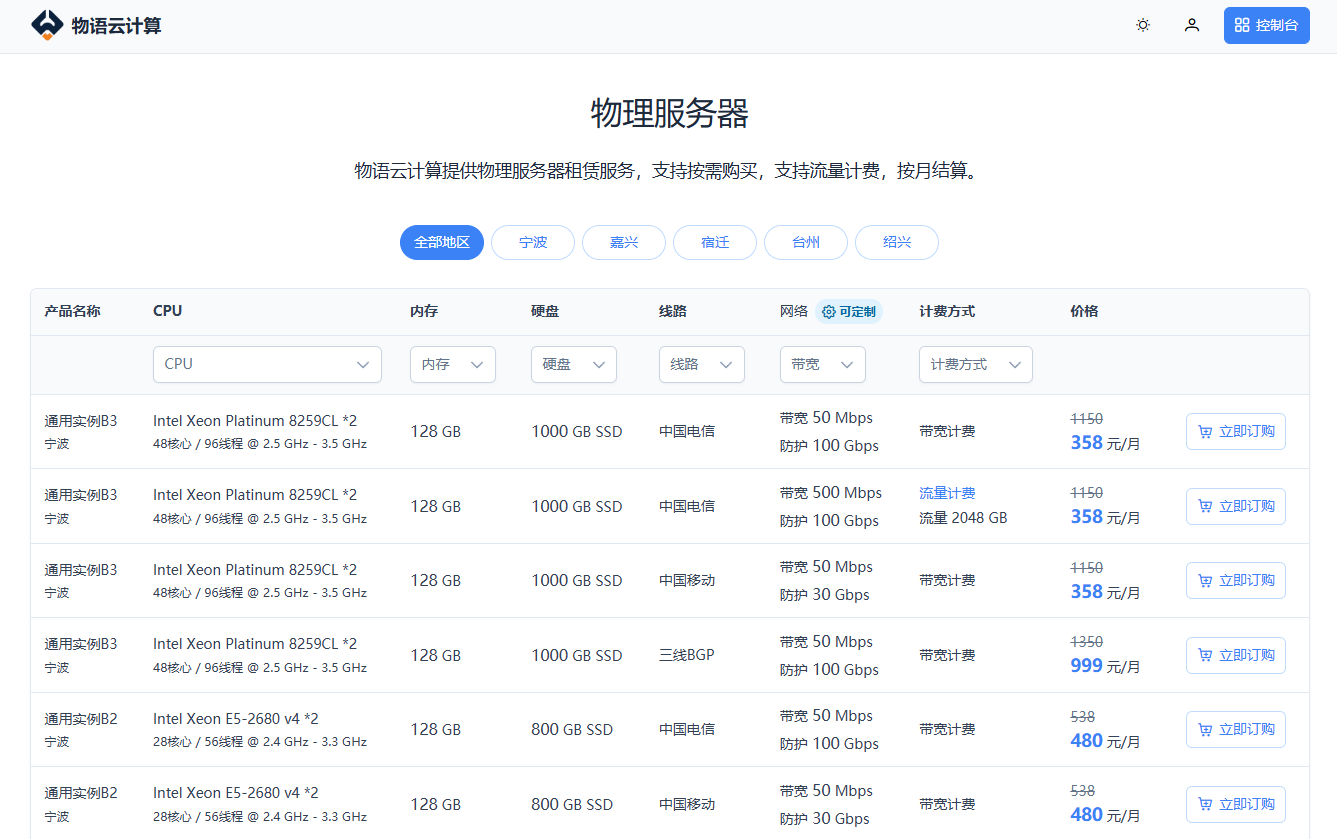Click the 物语云计算 brand name text
This screenshot has height=839, width=1337.
click(x=116, y=26)
